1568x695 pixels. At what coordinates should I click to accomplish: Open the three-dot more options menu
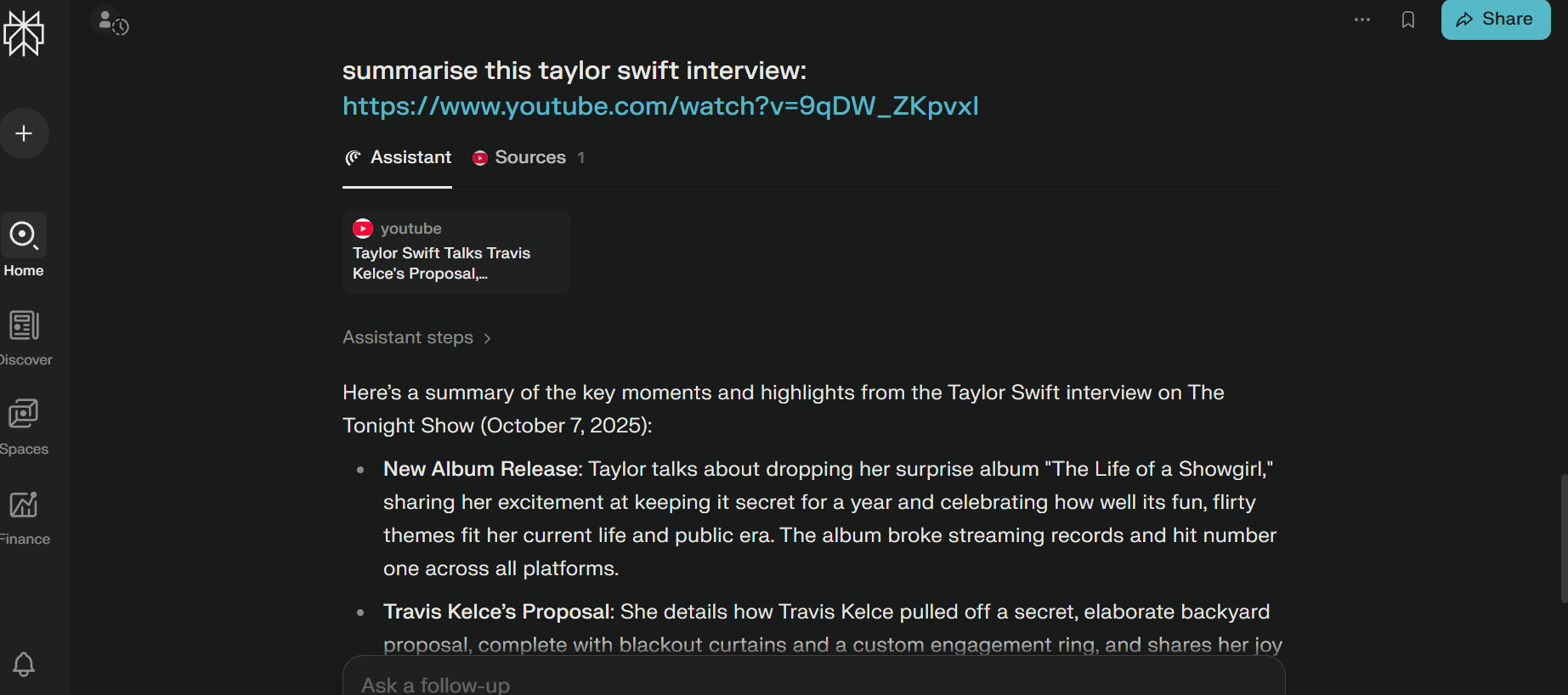1362,20
